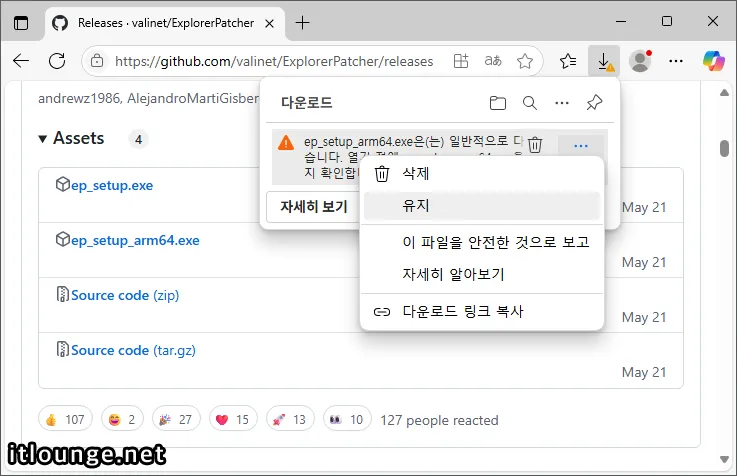The image size is (737, 476).
Task: Add this page to favorites star
Action: (x=525, y=61)
